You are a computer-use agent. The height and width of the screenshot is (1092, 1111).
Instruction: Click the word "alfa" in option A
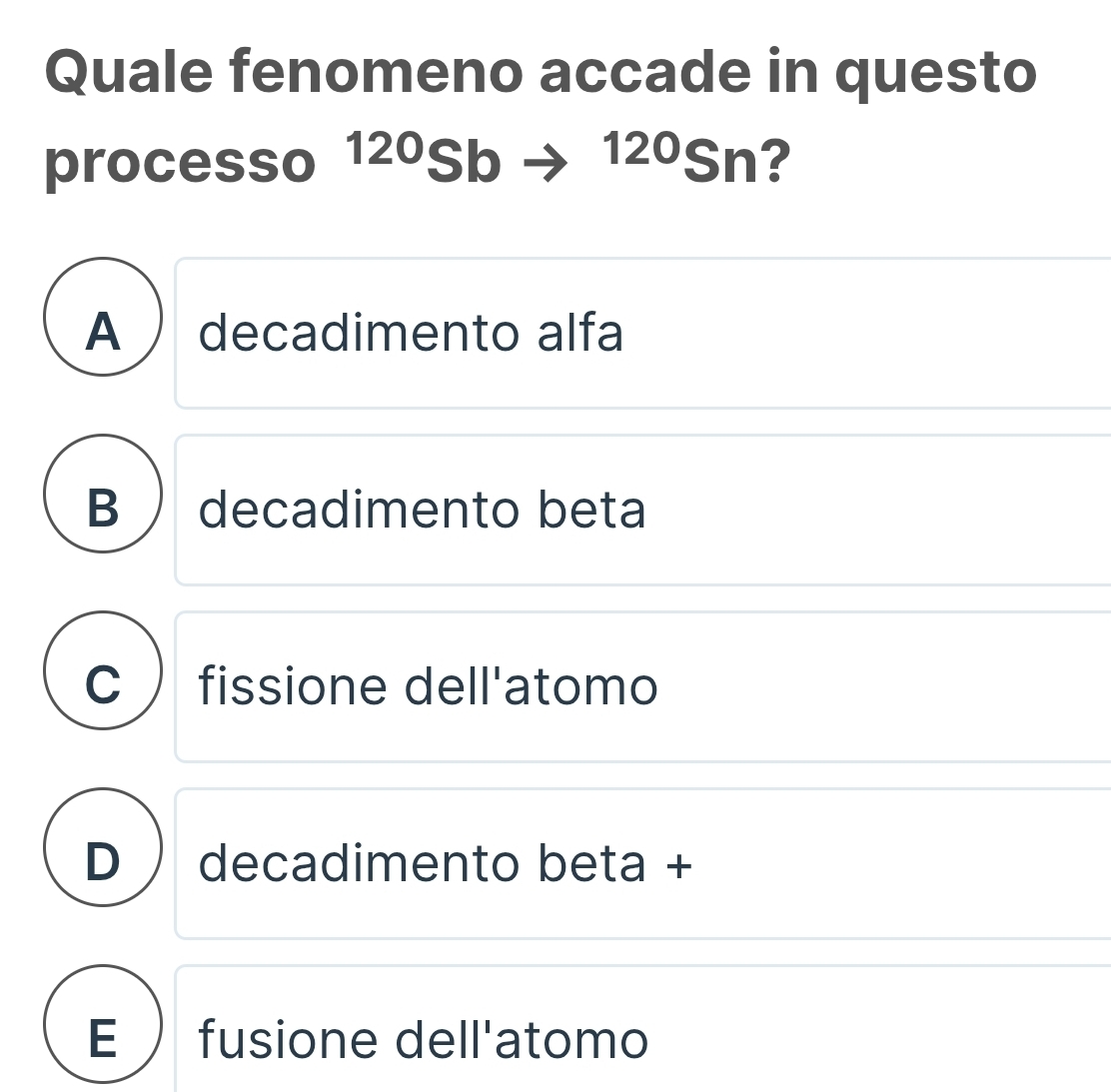[580, 333]
